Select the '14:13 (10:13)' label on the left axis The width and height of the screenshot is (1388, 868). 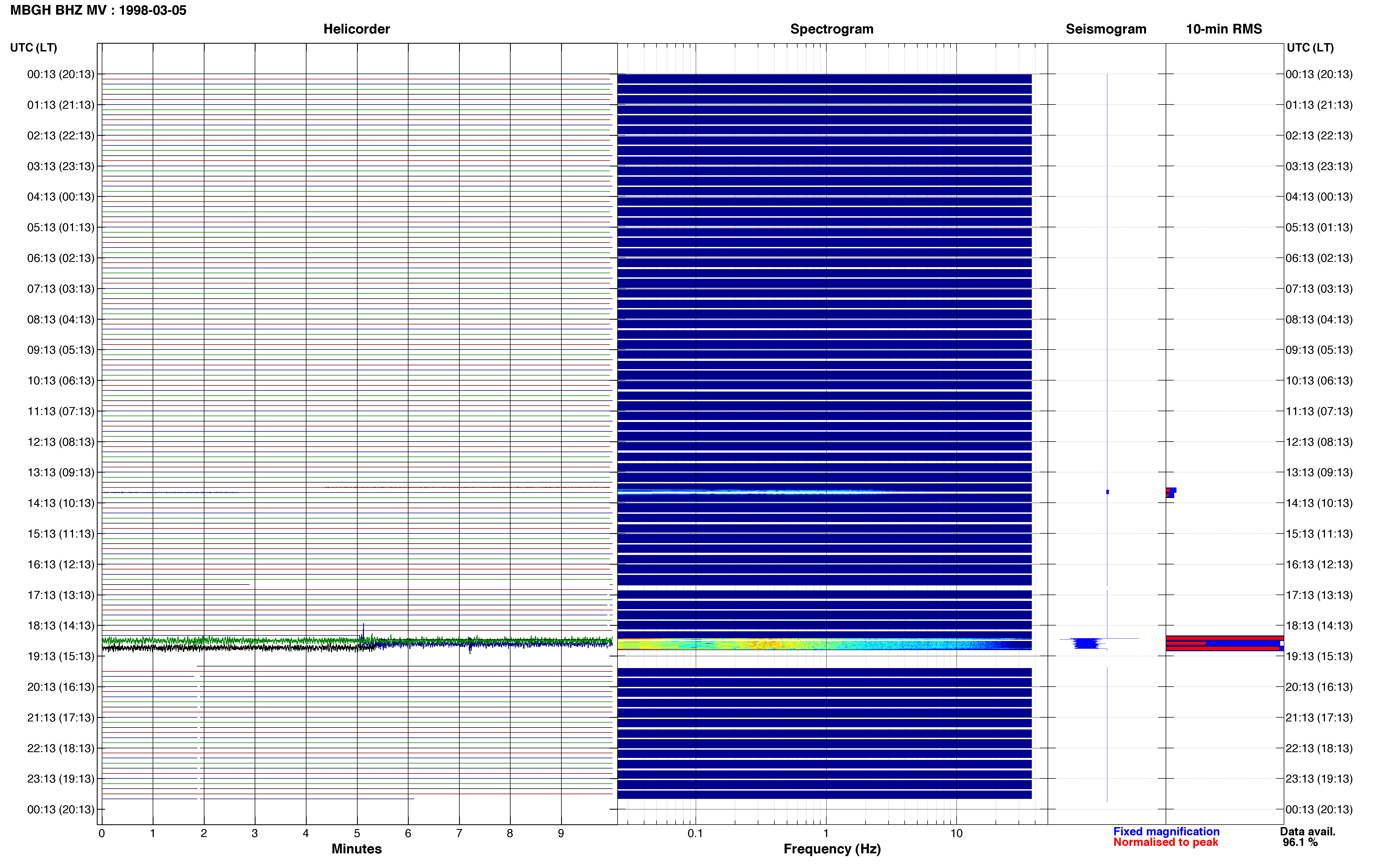pos(61,503)
